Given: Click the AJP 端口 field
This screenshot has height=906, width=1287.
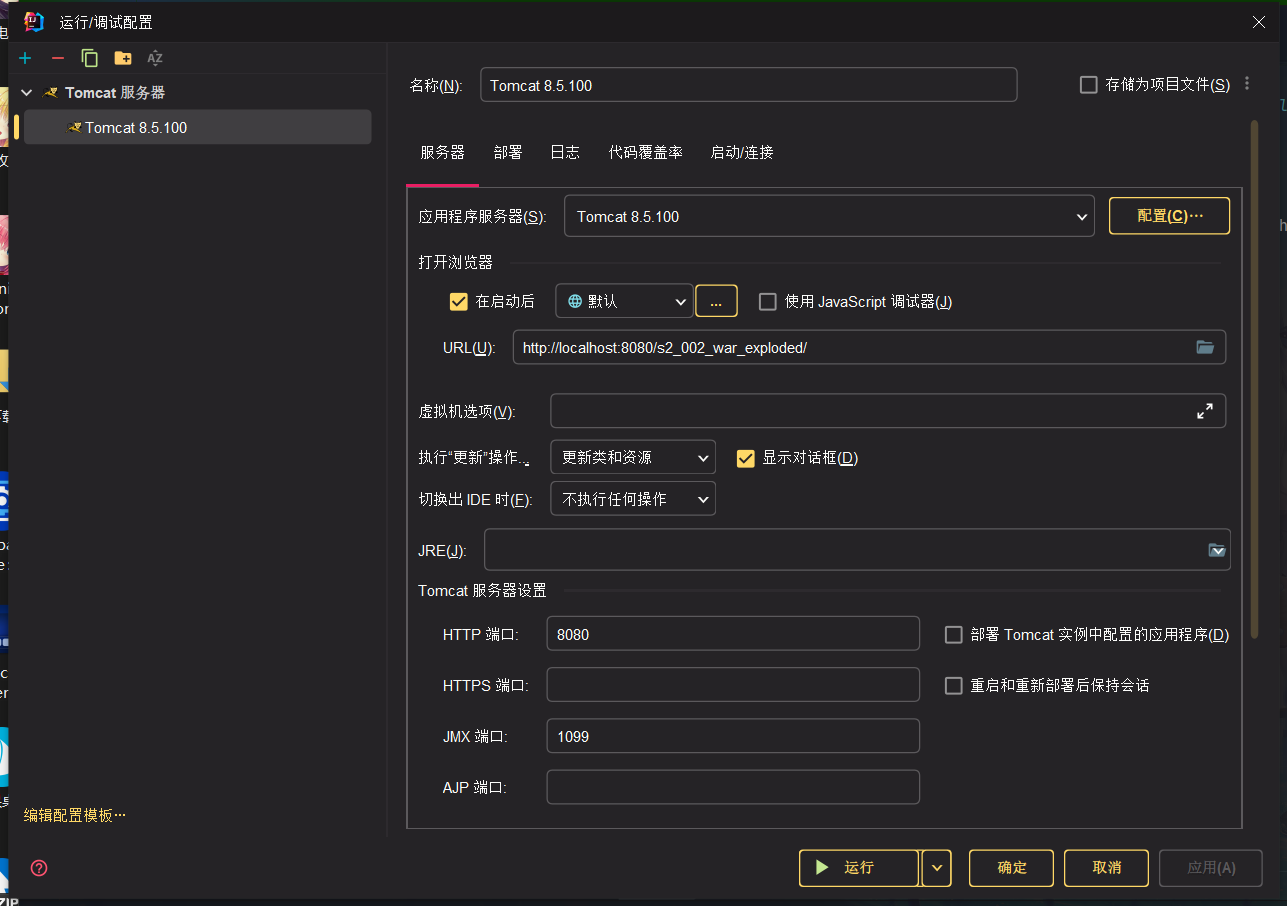Looking at the screenshot, I should click(733, 787).
